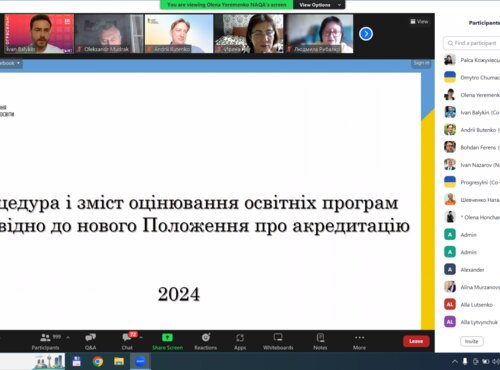Select Ivan Balykin in the participant list
The image size is (500, 370).
472,113
